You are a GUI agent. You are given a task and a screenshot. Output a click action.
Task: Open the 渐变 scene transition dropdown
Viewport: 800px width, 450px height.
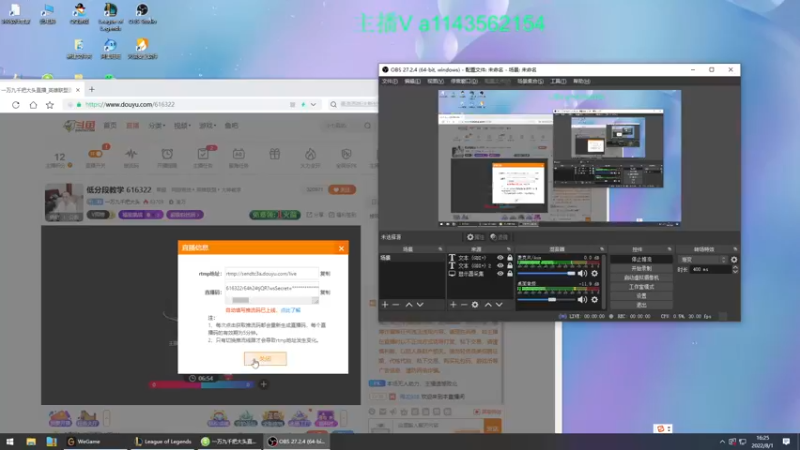point(703,260)
